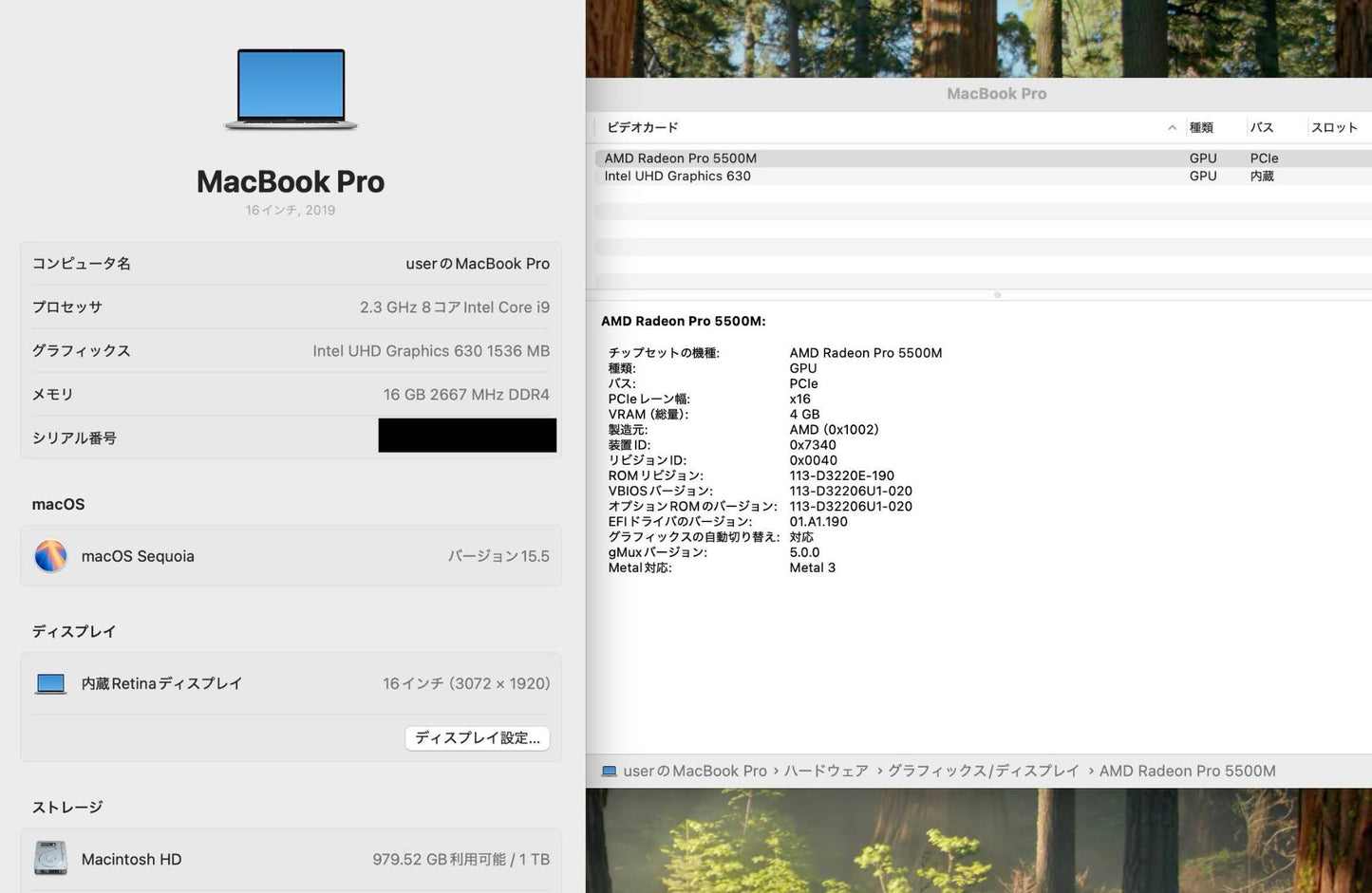This screenshot has height=893, width=1372.
Task: Click the sort arrow in the video card header
Action: tap(1172, 127)
